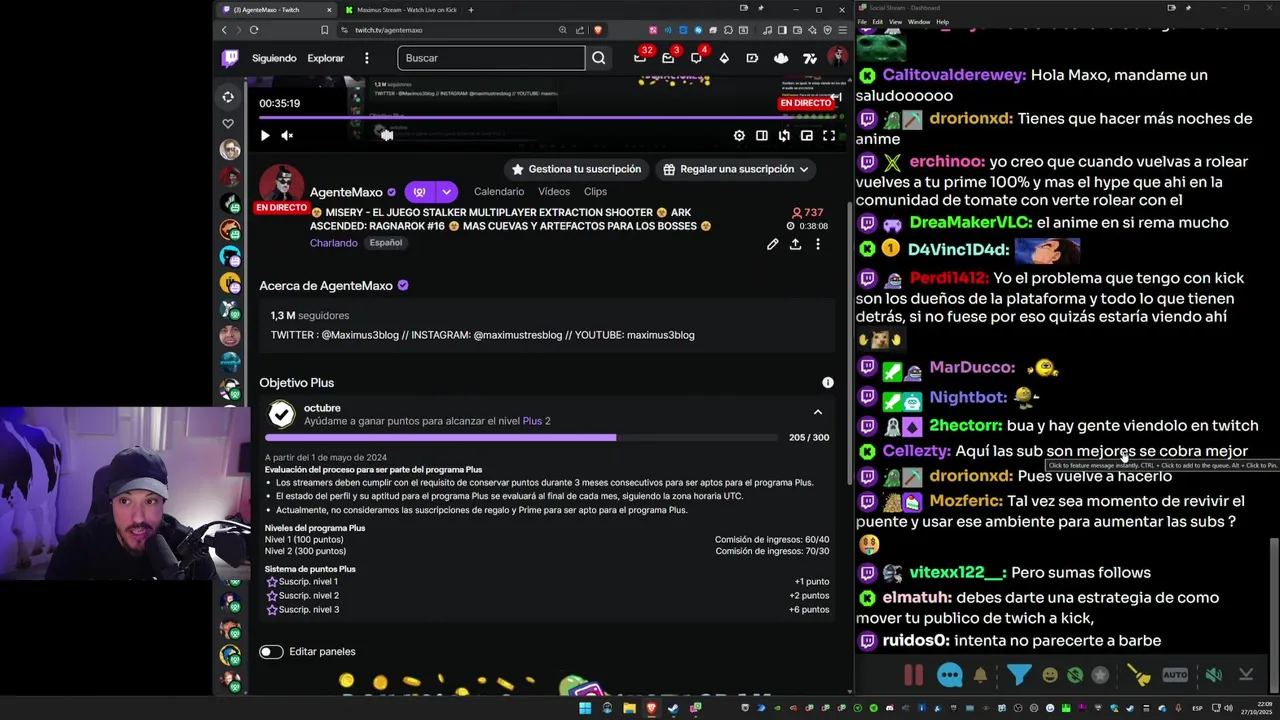Open the Twitch bits diamond icon

click(724, 58)
